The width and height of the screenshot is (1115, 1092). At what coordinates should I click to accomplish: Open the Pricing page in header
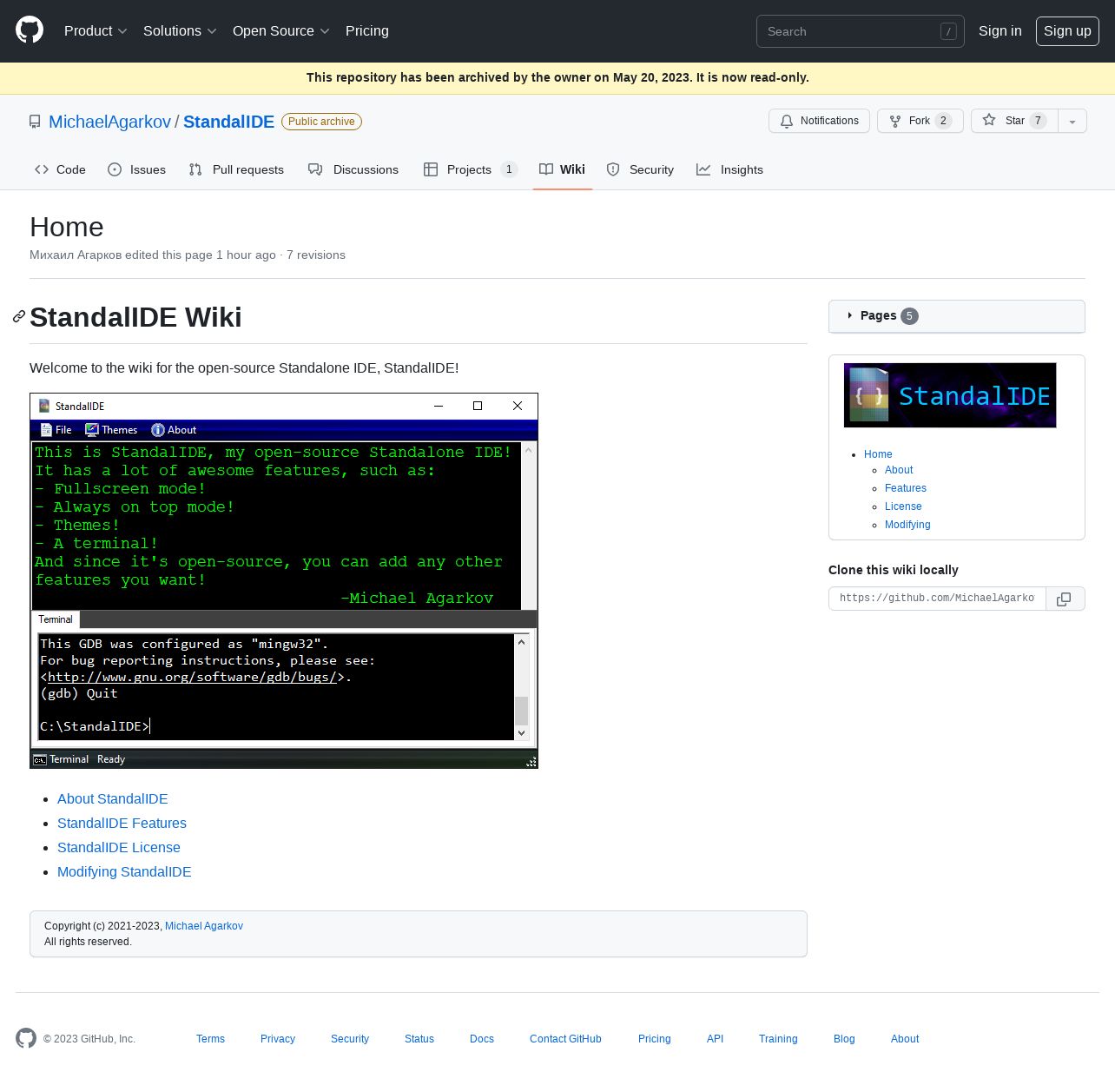pyautogui.click(x=367, y=30)
